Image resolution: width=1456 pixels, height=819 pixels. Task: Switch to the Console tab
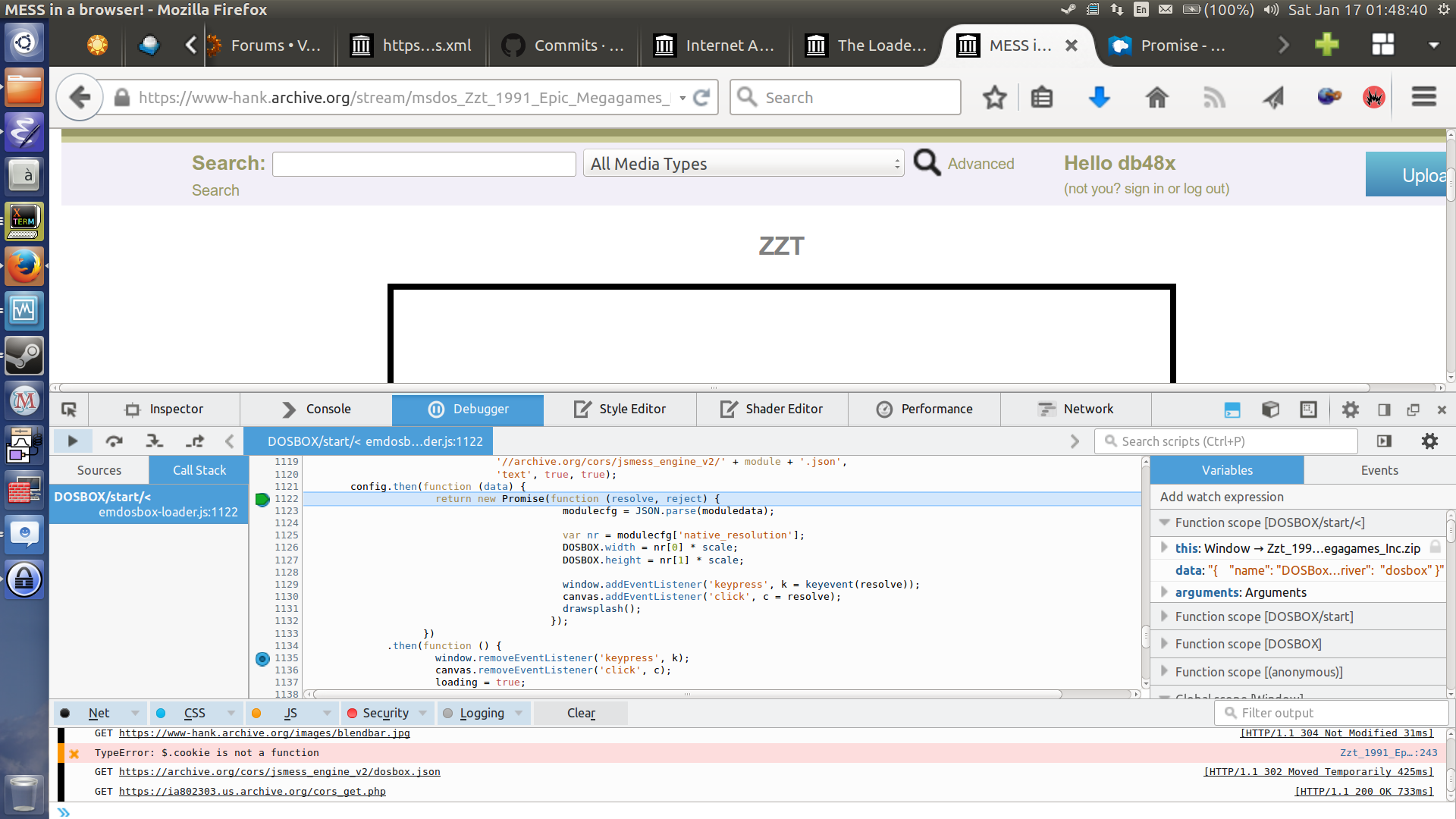tap(316, 409)
